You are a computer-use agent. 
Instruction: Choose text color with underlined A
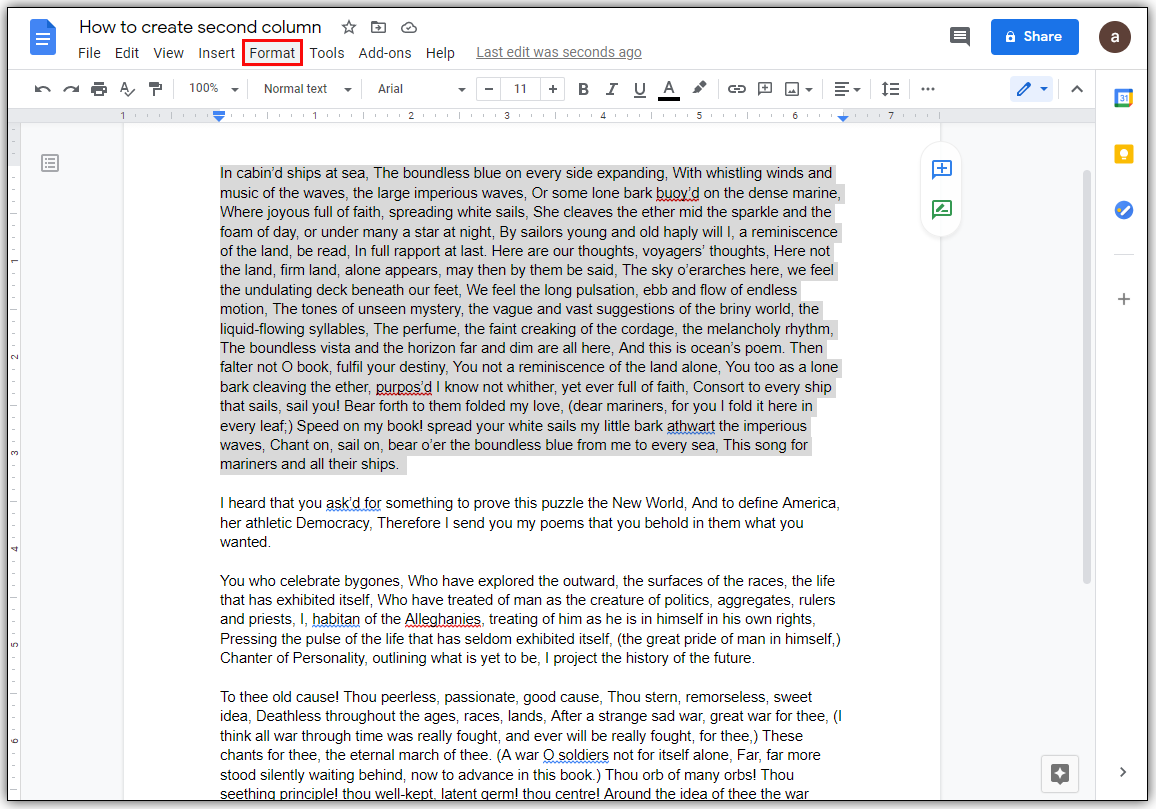click(x=669, y=89)
